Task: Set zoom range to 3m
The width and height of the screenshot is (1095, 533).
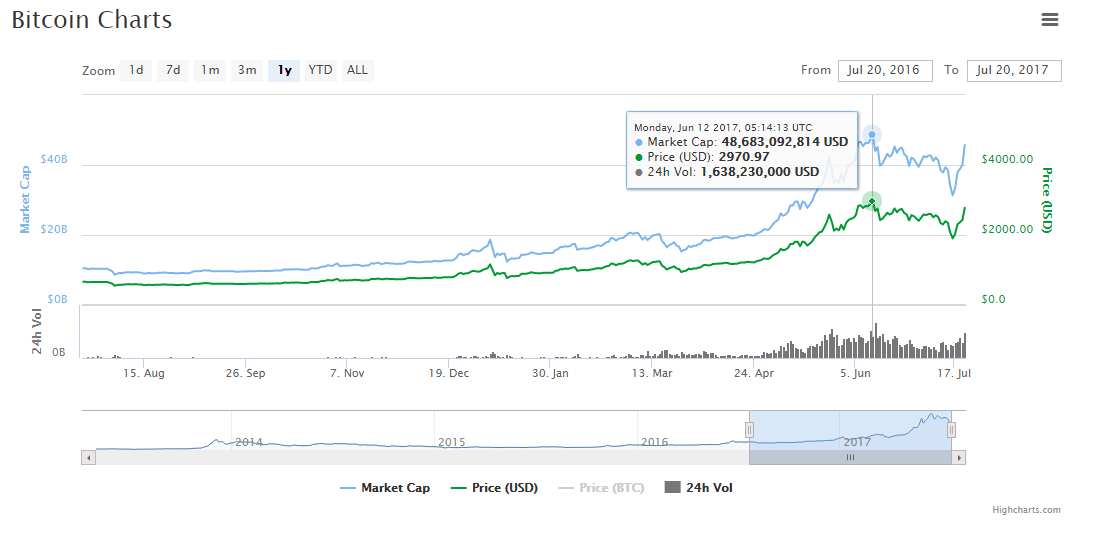Action: click(x=247, y=71)
